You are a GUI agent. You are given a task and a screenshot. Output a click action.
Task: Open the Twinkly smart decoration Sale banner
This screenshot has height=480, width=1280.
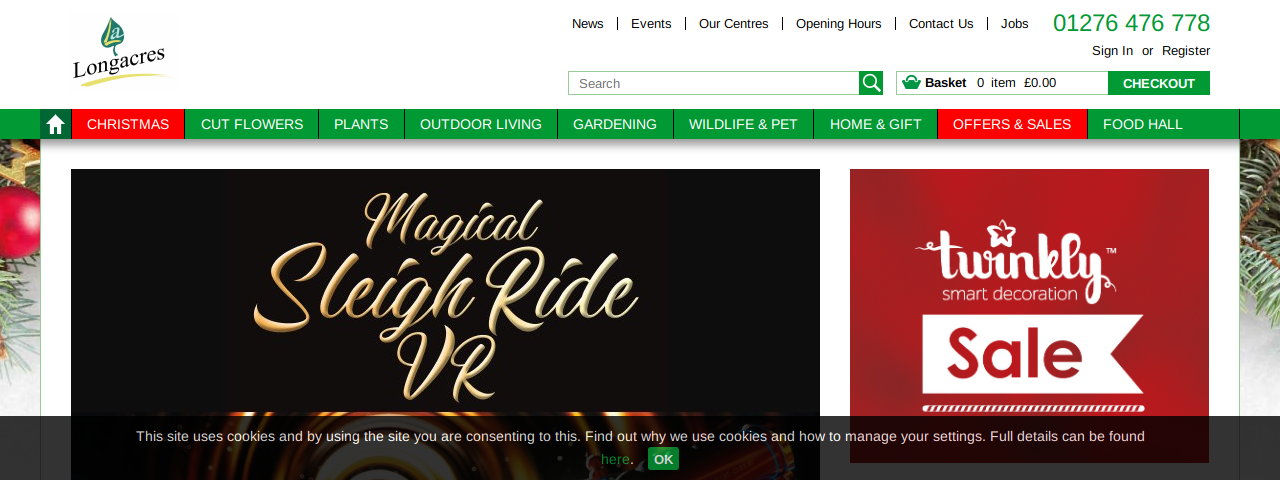pos(1029,316)
